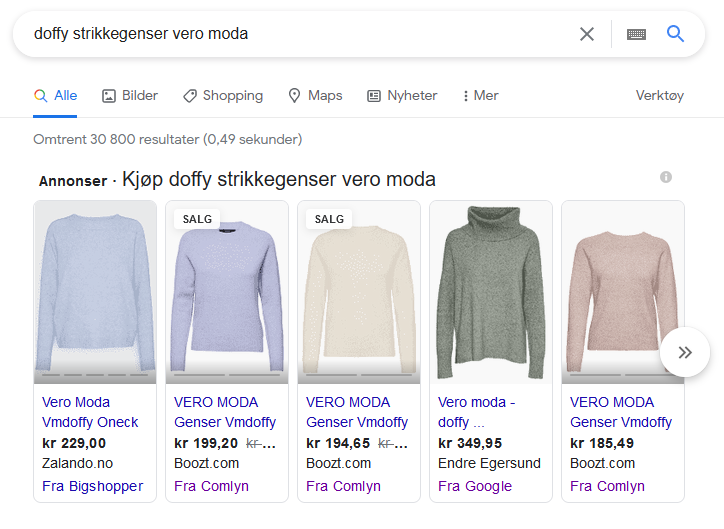
Task: Open the Vero moda - doffy link
Action: [x=477, y=412]
